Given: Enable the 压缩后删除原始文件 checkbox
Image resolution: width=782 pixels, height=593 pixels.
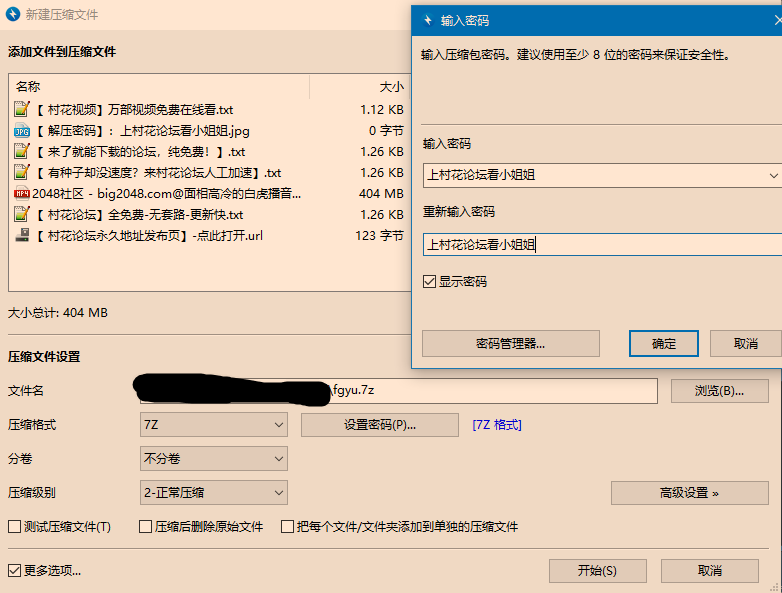Looking at the screenshot, I should tap(145, 527).
